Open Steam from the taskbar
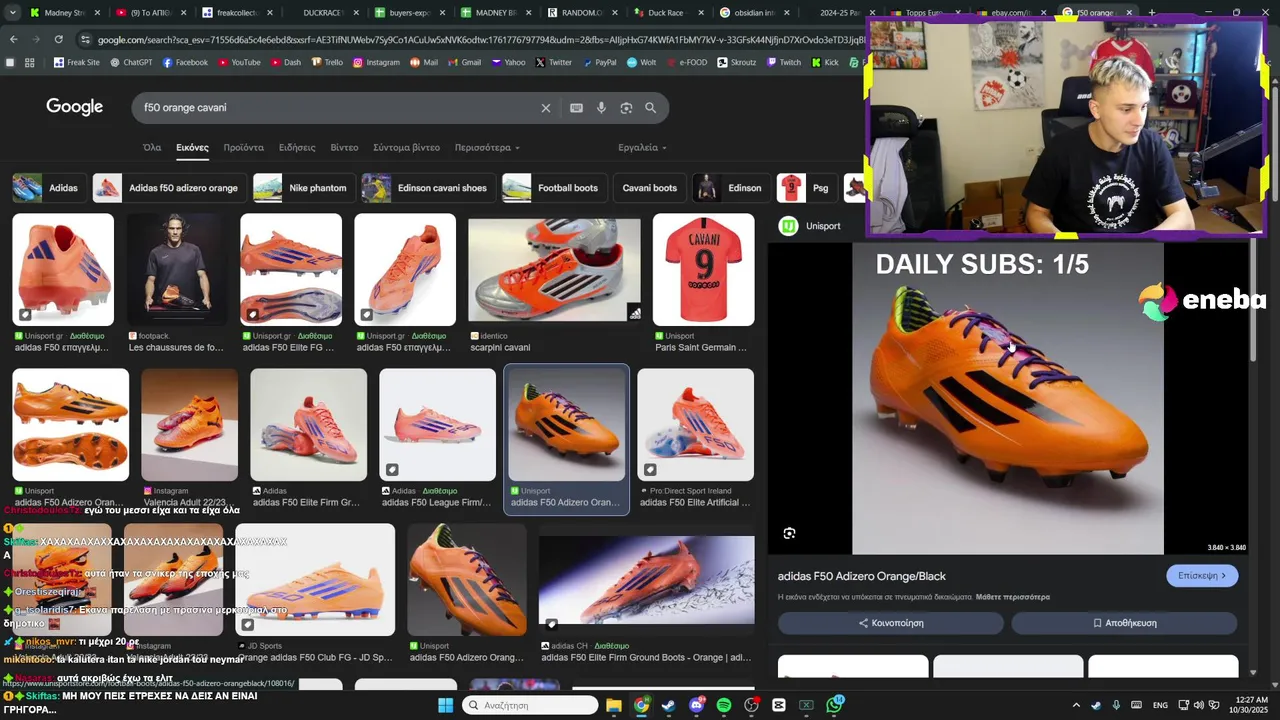 point(669,705)
